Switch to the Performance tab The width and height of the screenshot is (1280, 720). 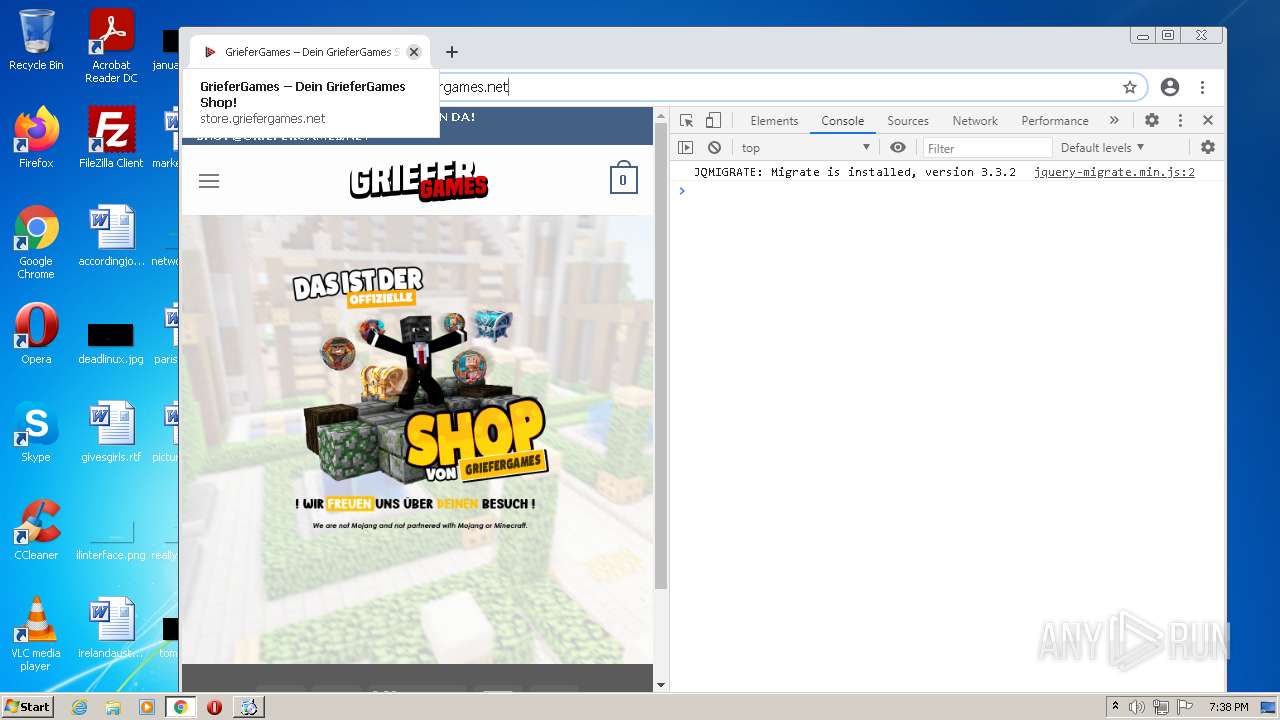tap(1055, 120)
